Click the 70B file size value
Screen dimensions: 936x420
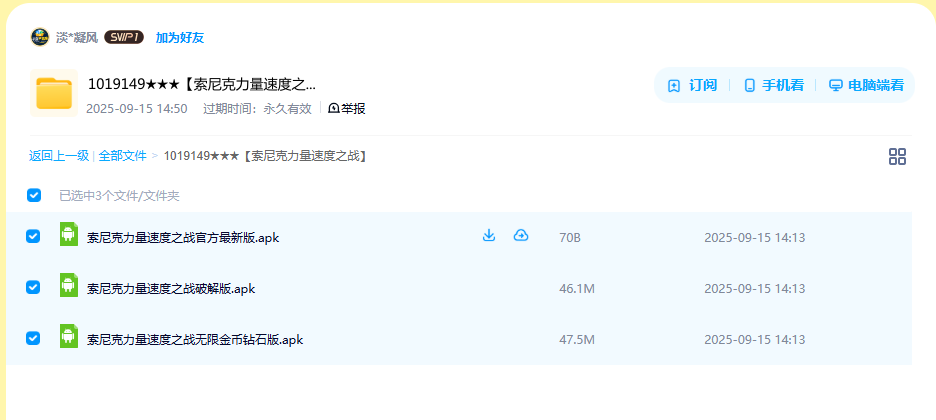570,238
